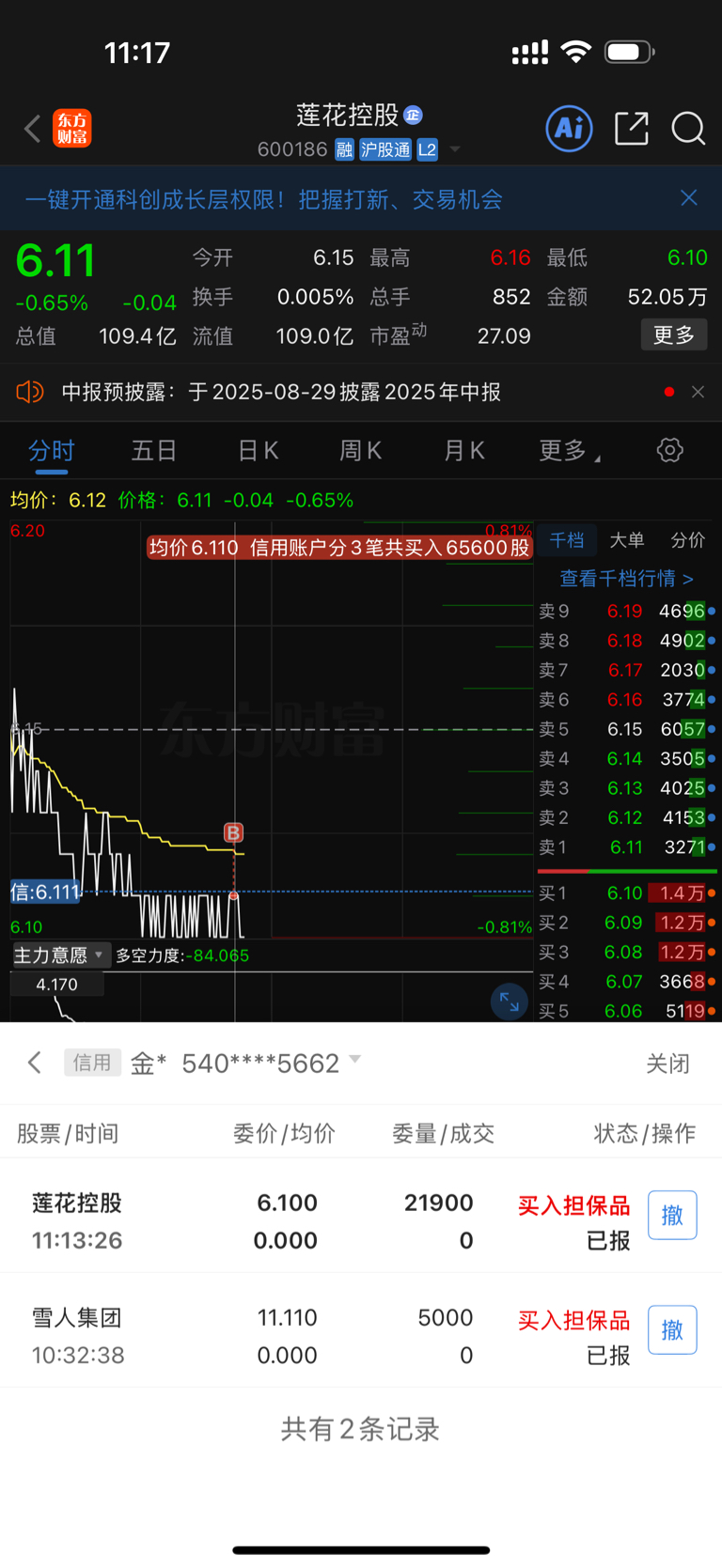Screen dimensions: 722x1568
Task: Select 卖6 price 6.16 row
Action: (x=627, y=700)
